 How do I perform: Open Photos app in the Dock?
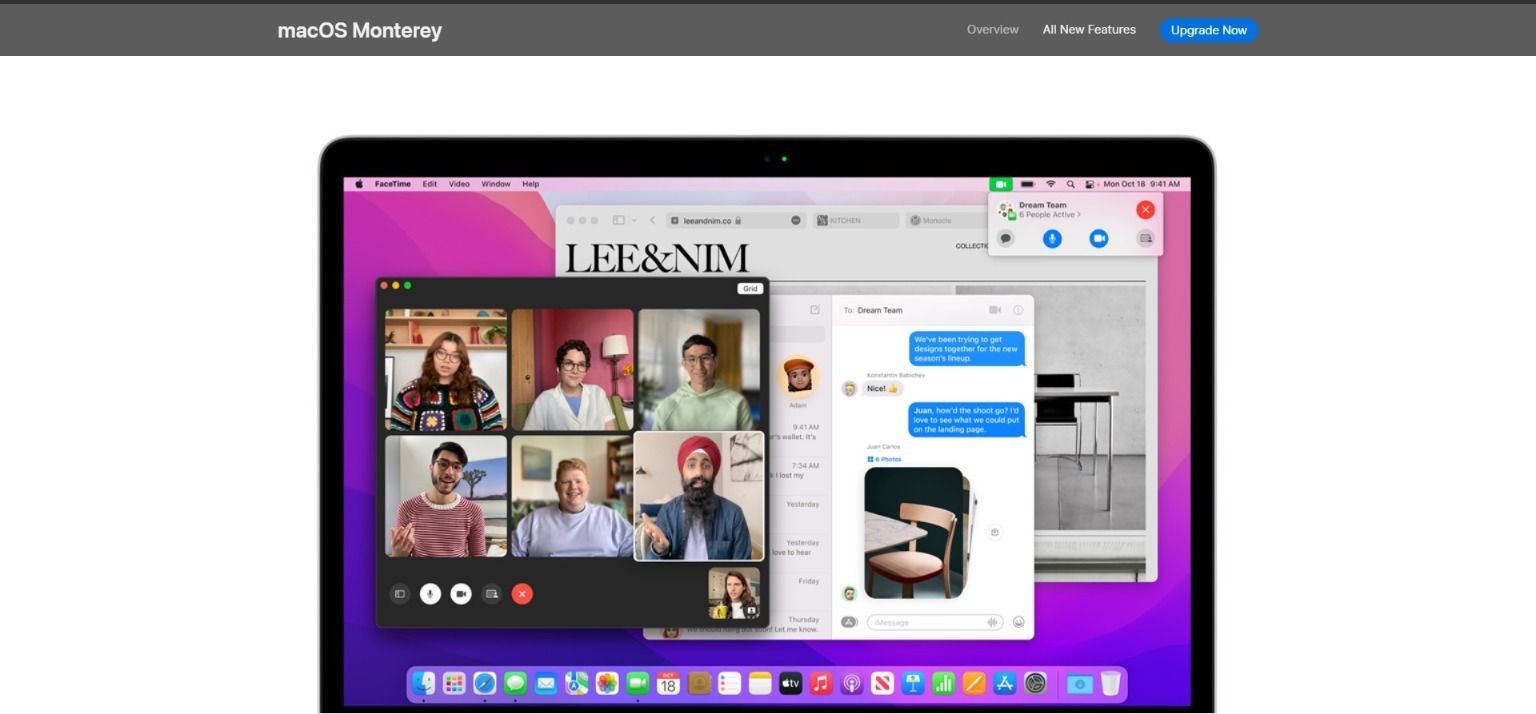tap(607, 683)
